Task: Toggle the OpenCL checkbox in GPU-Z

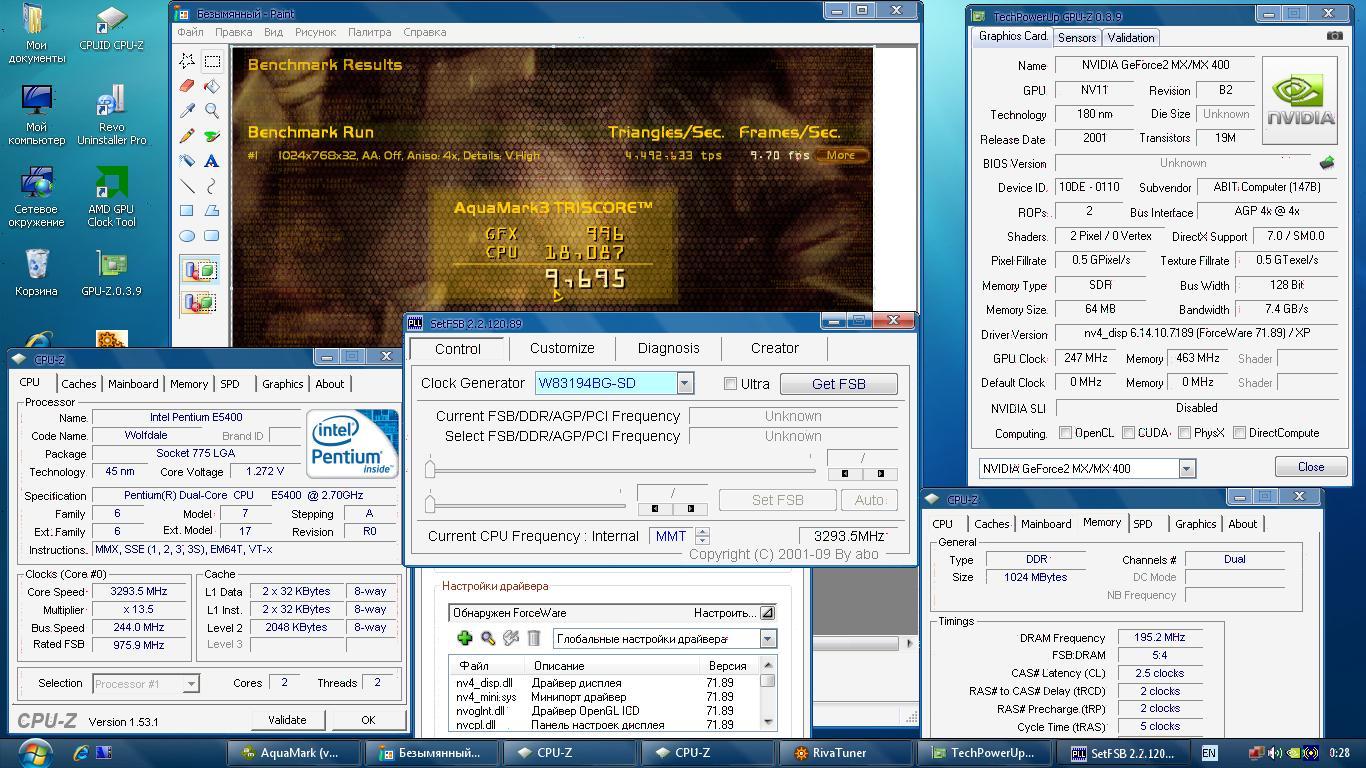Action: [x=1066, y=433]
